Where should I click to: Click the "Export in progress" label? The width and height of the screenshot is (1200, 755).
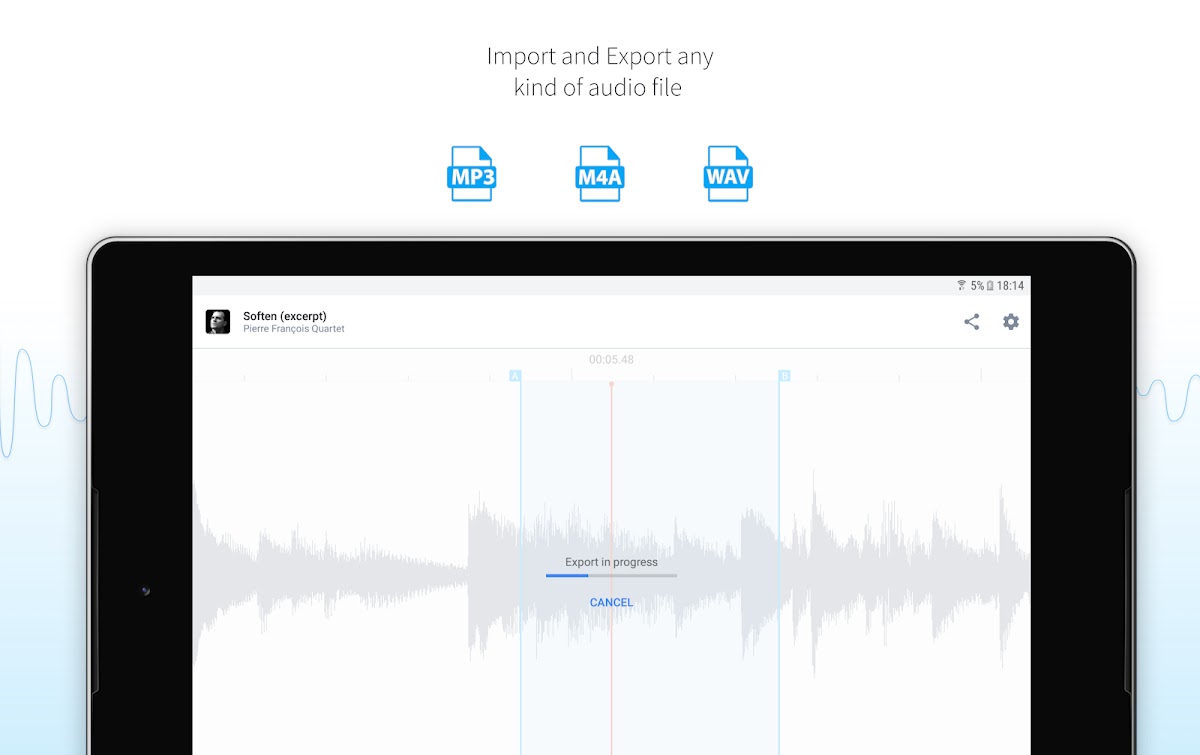pos(611,562)
